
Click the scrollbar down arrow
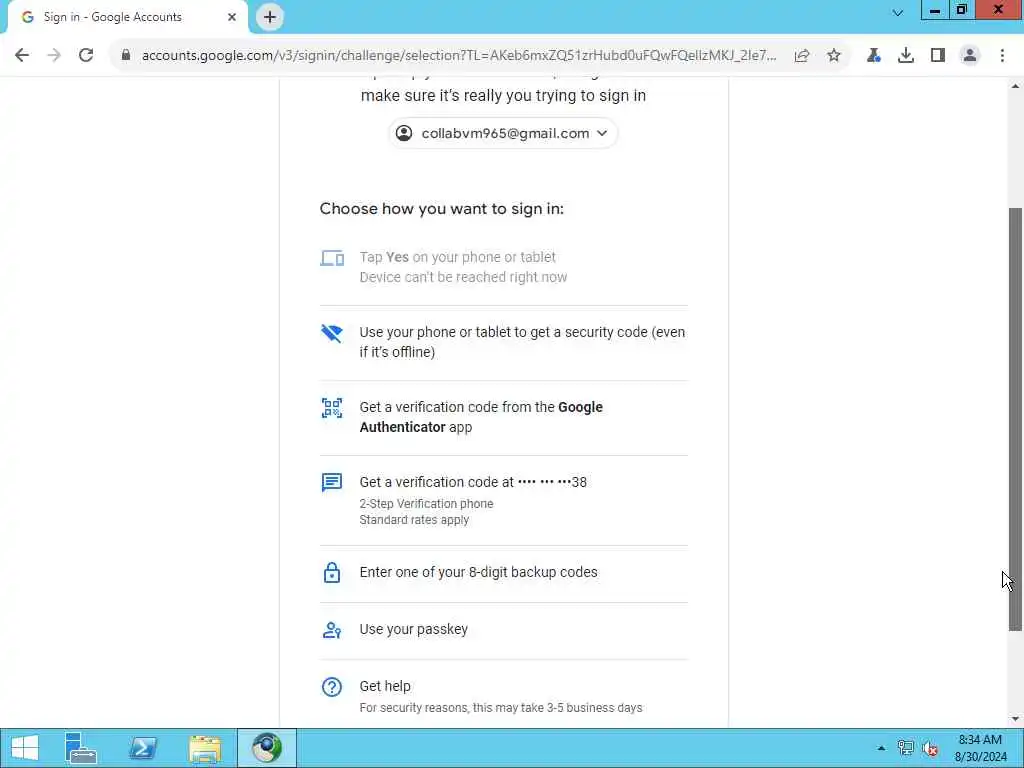(1015, 720)
